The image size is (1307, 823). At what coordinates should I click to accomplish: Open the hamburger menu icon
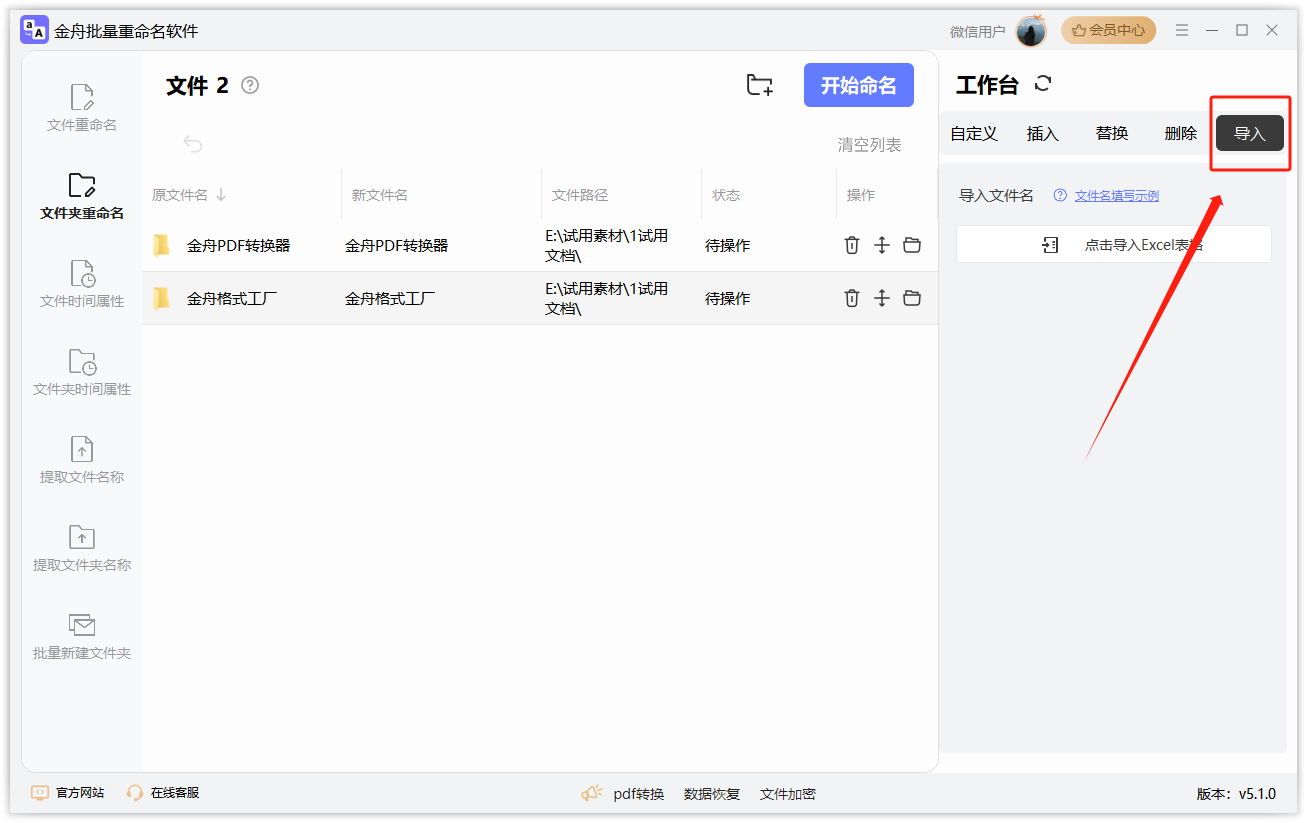pos(1182,31)
